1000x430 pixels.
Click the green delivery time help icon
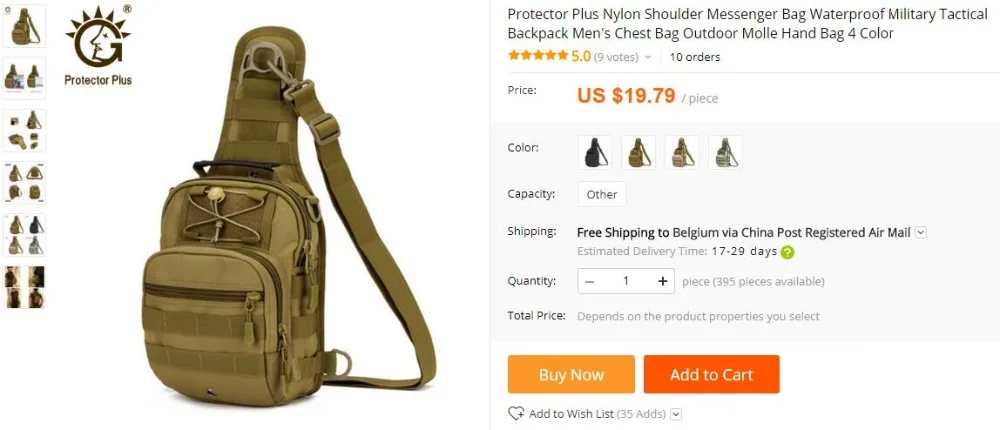(788, 252)
